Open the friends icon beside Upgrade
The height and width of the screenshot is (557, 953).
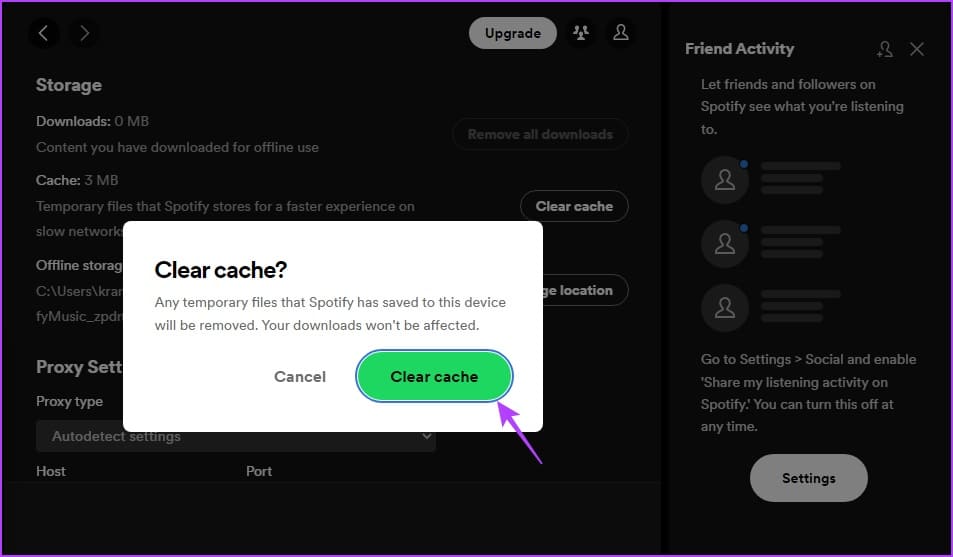(580, 33)
